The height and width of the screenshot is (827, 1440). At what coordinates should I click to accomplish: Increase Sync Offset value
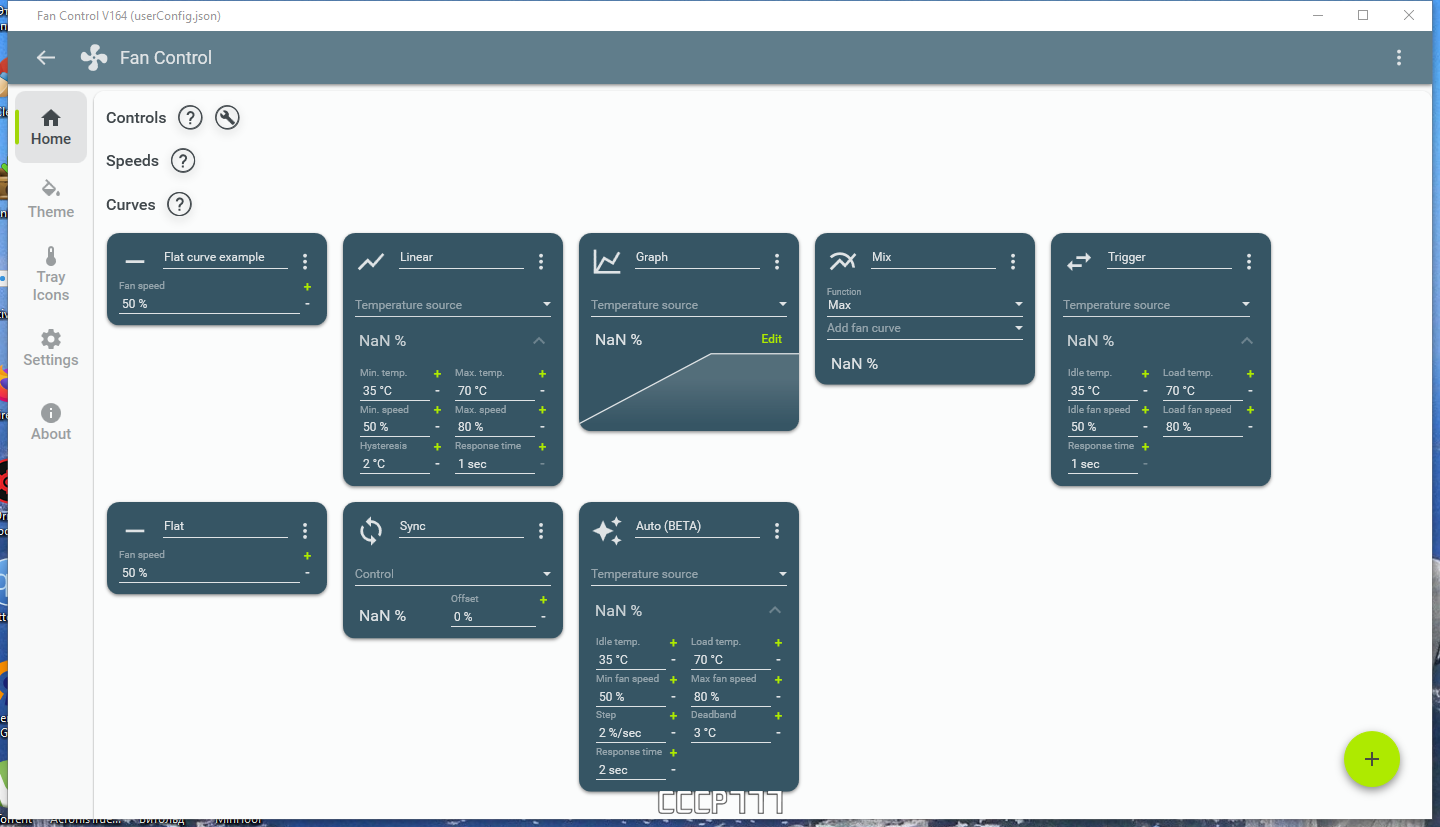pos(543,600)
